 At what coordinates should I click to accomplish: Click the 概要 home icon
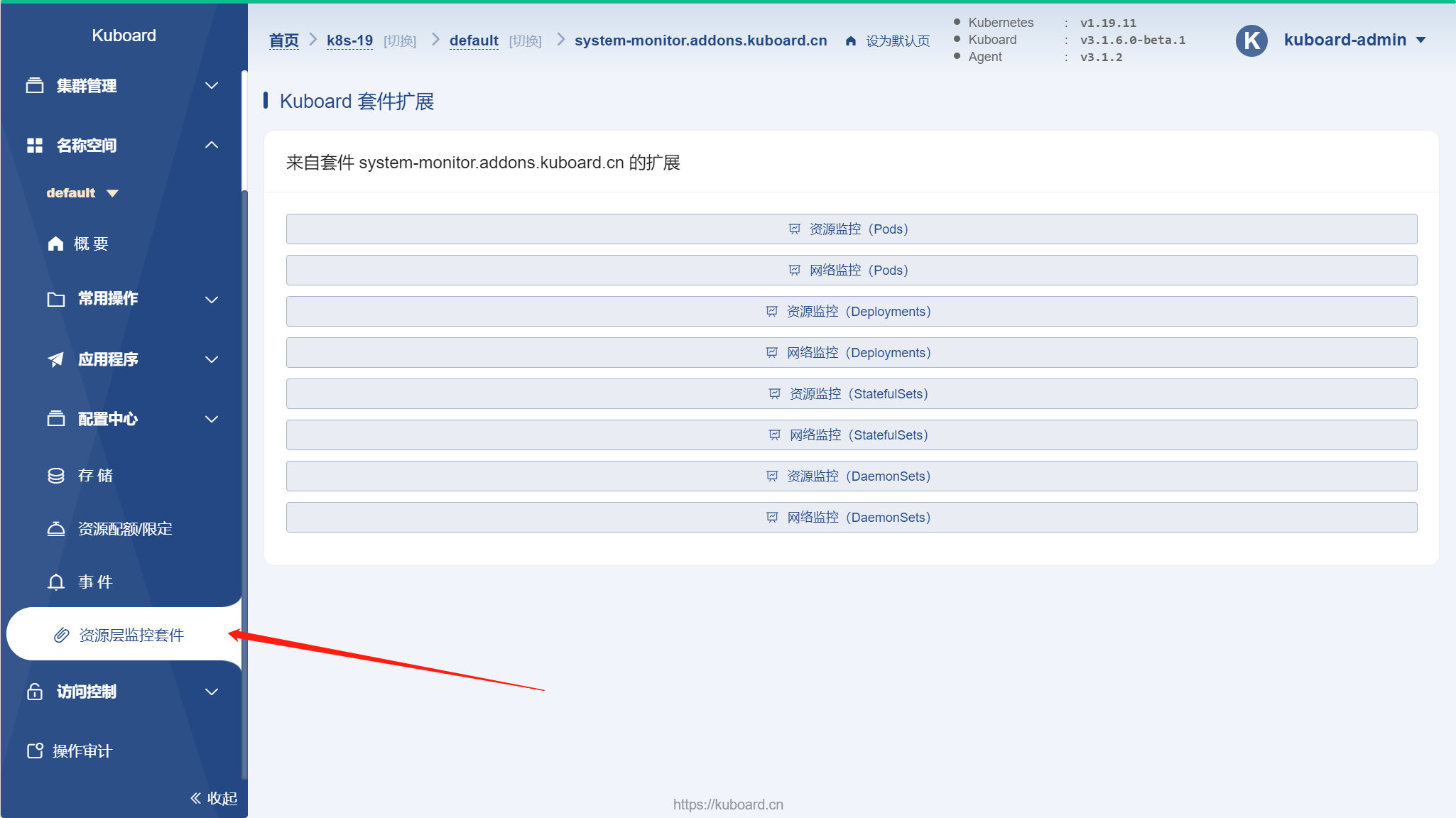pos(56,244)
